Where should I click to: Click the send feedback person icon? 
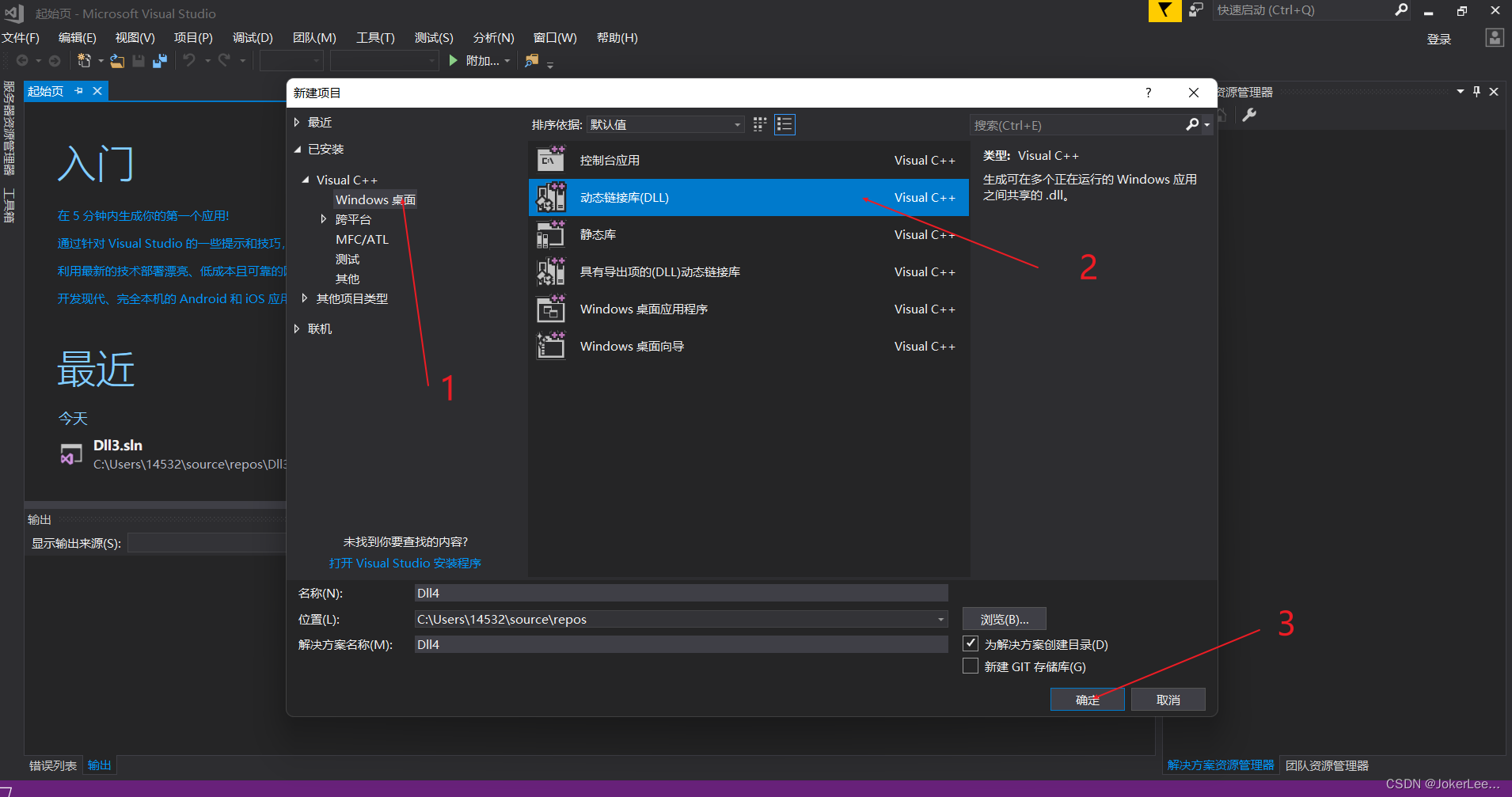1196,9
